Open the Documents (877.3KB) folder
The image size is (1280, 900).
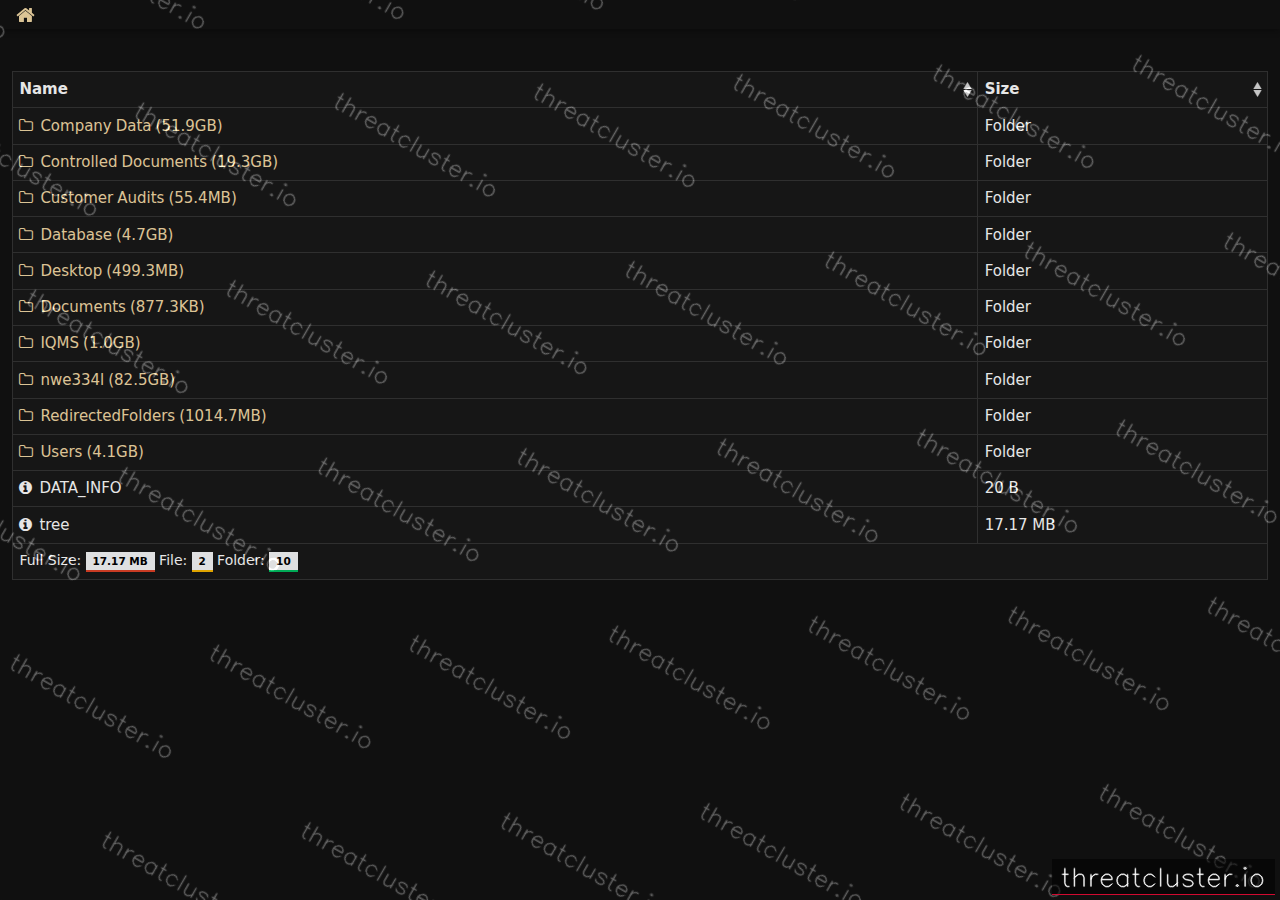(x=122, y=307)
